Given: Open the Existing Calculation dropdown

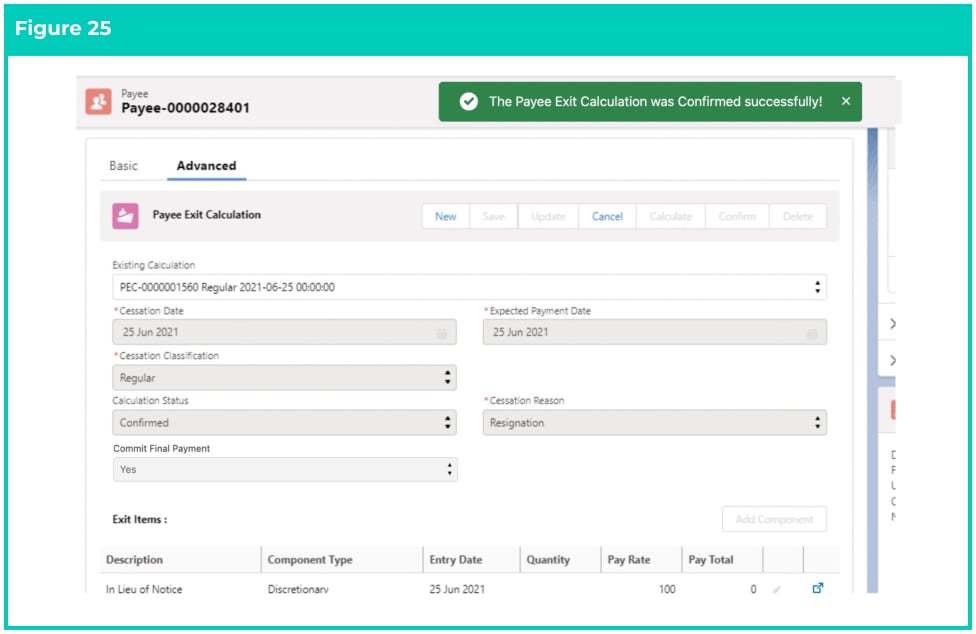Looking at the screenshot, I should [x=469, y=287].
